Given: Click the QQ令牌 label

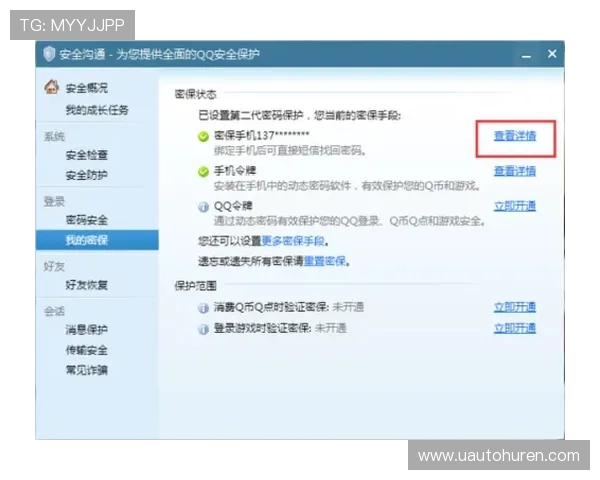Looking at the screenshot, I should [x=233, y=206].
